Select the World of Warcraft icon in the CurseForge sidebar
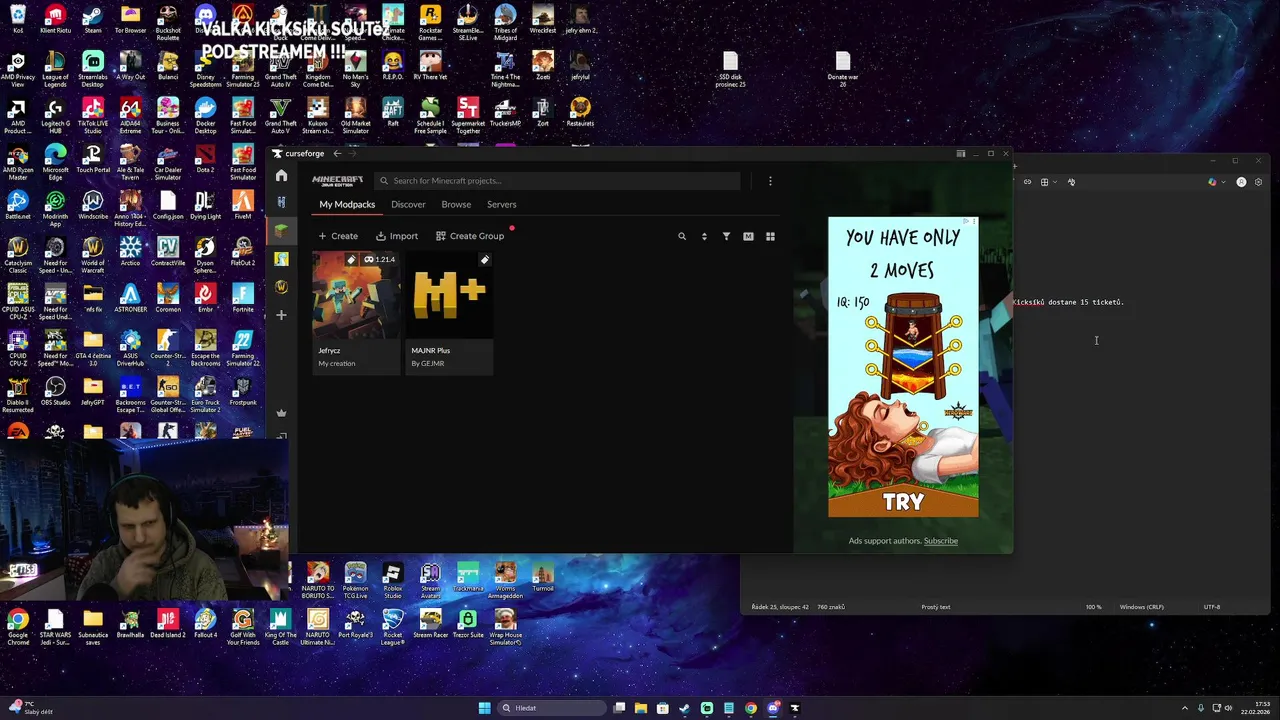Screen dimensions: 1280x720 pos(281,287)
